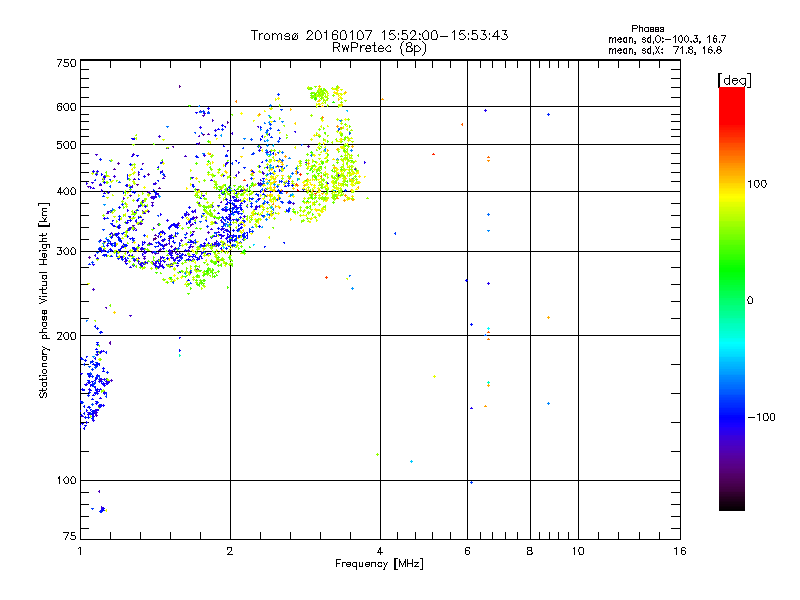Click the 'Frequency [MHz]' x-axis label
800x600 pixels.
pyautogui.click(x=379, y=564)
